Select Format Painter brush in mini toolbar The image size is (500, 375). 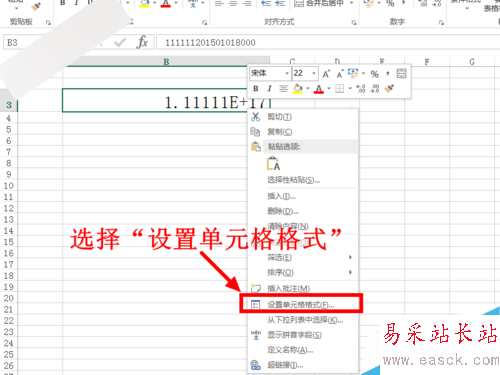(389, 89)
